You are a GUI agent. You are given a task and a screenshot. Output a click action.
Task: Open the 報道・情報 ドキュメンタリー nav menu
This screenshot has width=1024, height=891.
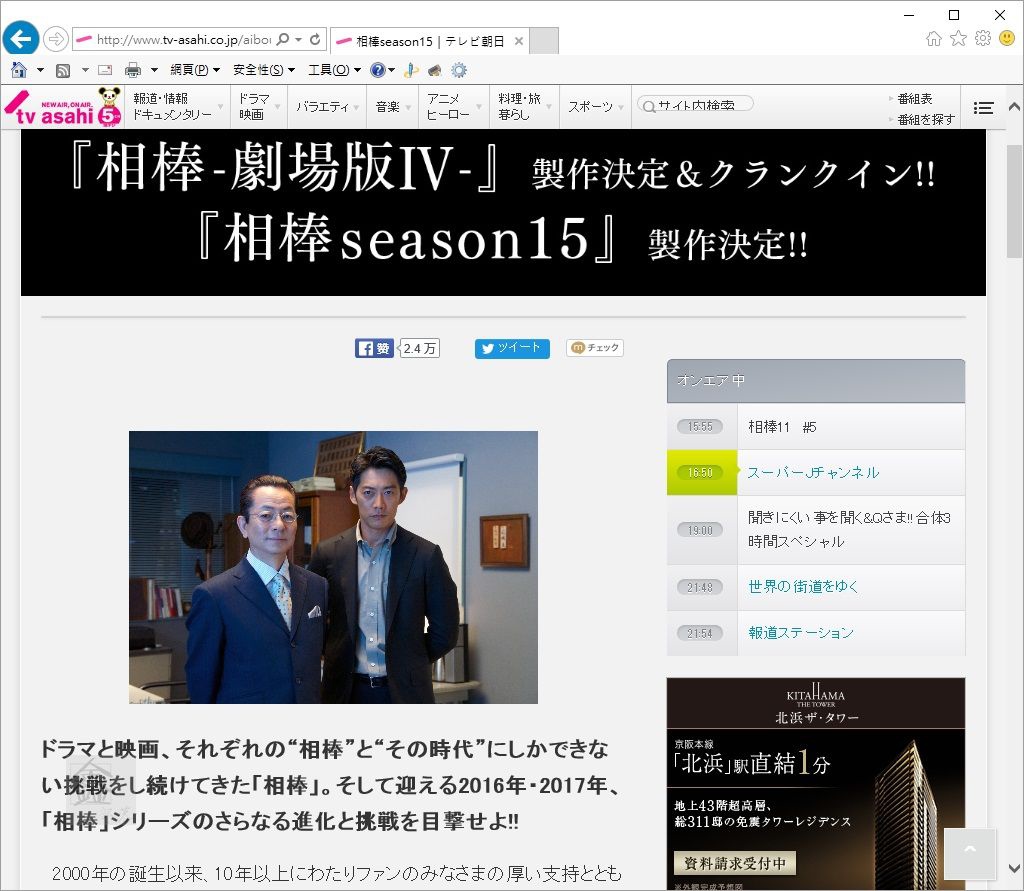tap(177, 106)
